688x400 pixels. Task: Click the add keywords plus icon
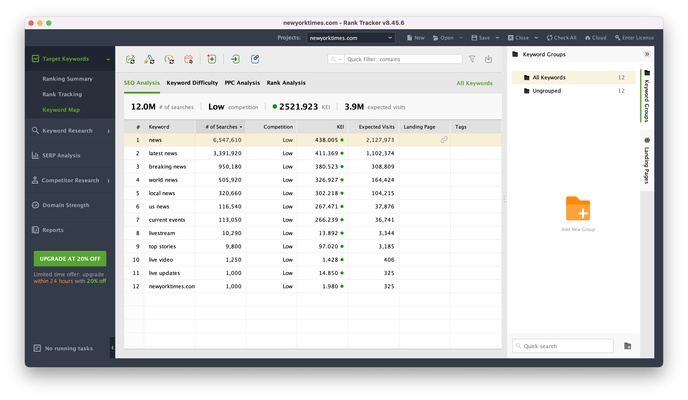click(211, 59)
